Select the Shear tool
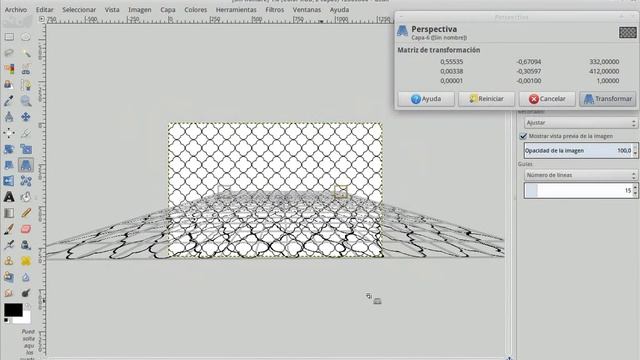640x360 pixels. point(9,165)
